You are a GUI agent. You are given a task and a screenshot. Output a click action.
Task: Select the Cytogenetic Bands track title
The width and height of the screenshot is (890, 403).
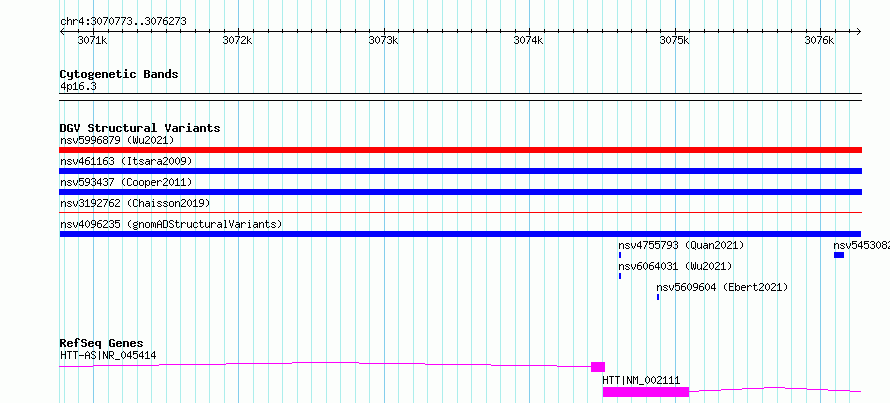[119, 74]
